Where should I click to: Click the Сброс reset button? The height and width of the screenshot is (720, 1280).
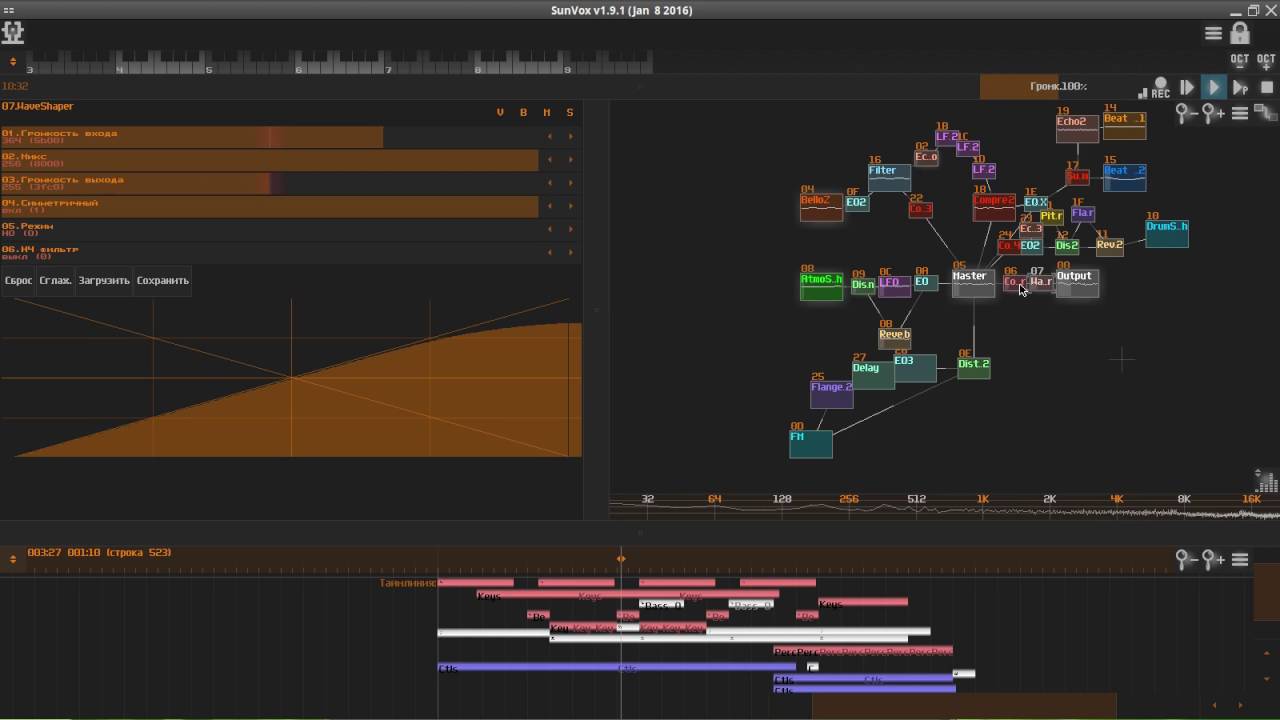click(x=18, y=281)
